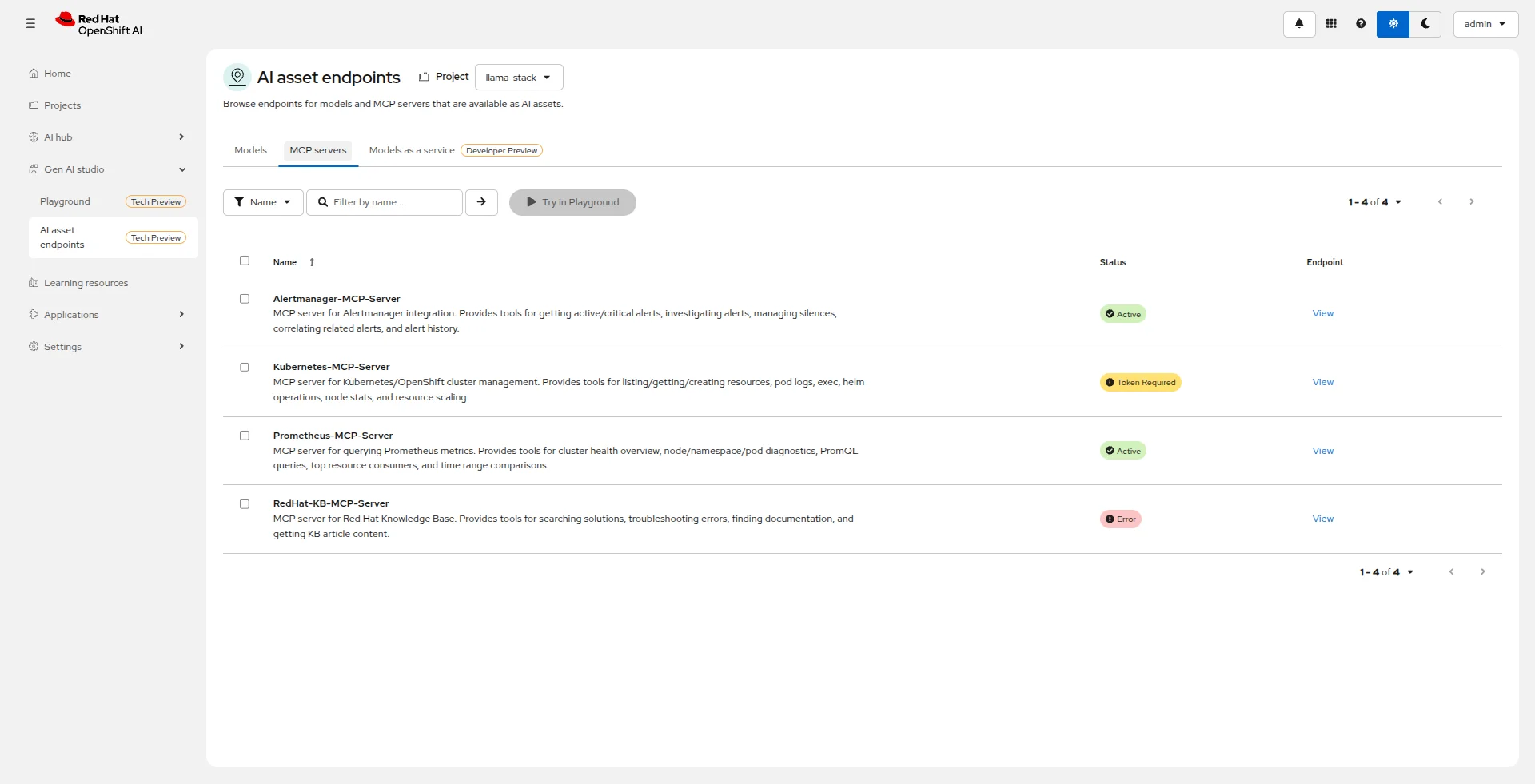Go to Home in sidebar
The image size is (1535, 784).
(113, 74)
